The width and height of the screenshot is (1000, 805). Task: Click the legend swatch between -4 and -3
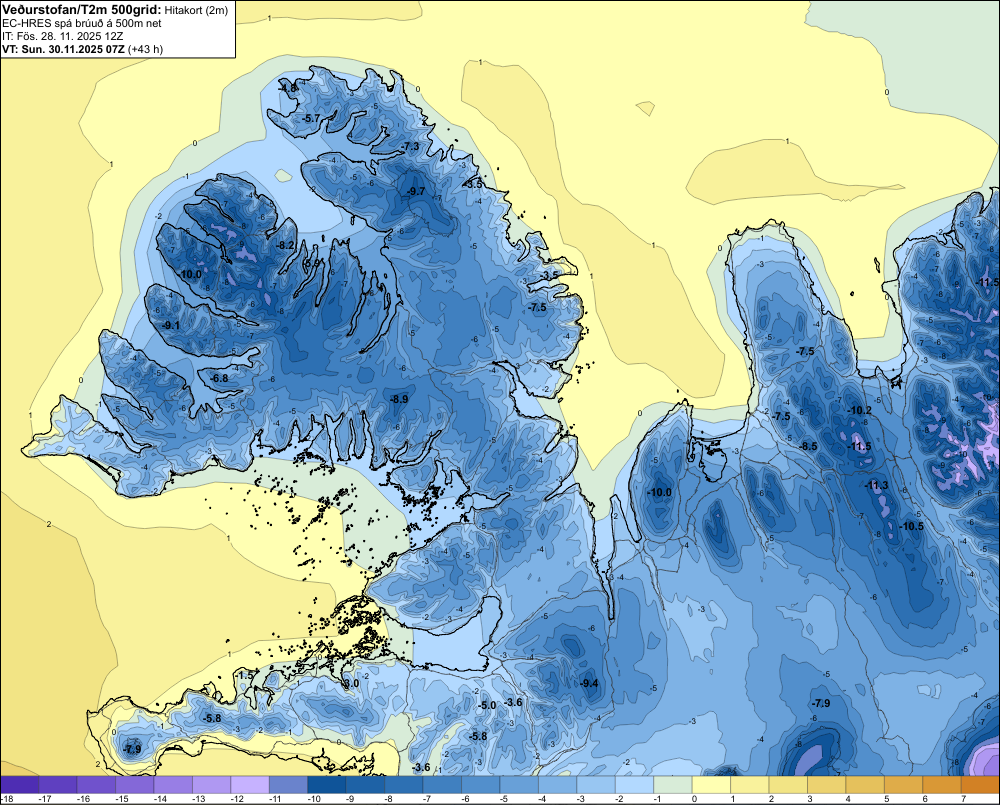pyautogui.click(x=557, y=785)
